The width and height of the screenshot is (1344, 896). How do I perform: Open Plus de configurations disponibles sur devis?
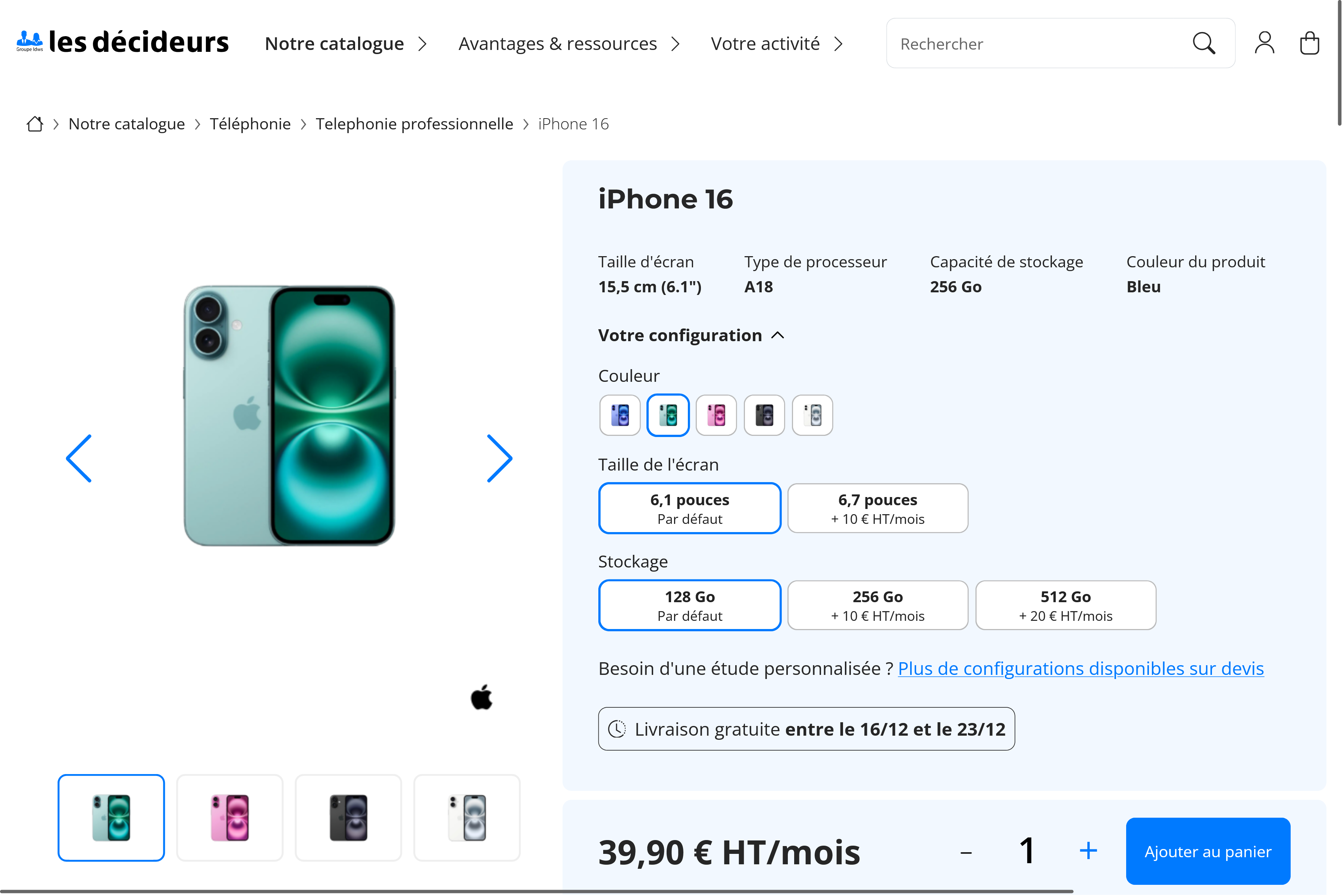click(x=1080, y=669)
